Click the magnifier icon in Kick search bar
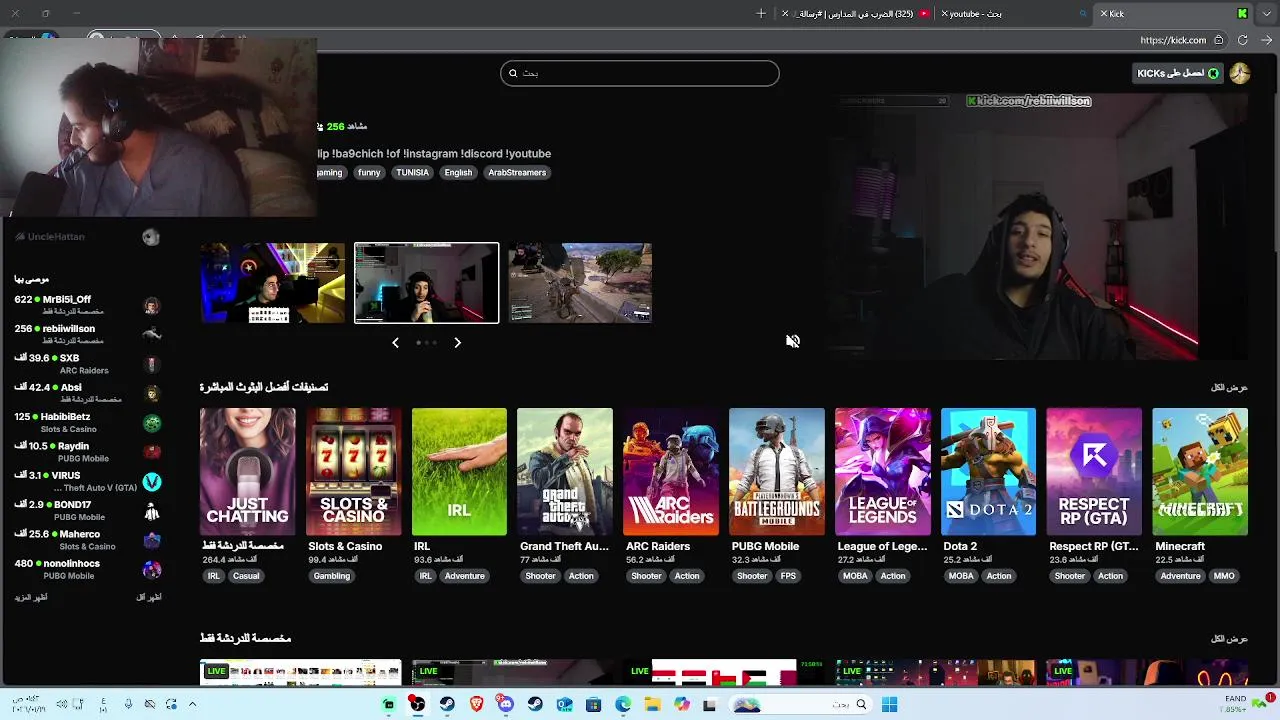 (513, 73)
